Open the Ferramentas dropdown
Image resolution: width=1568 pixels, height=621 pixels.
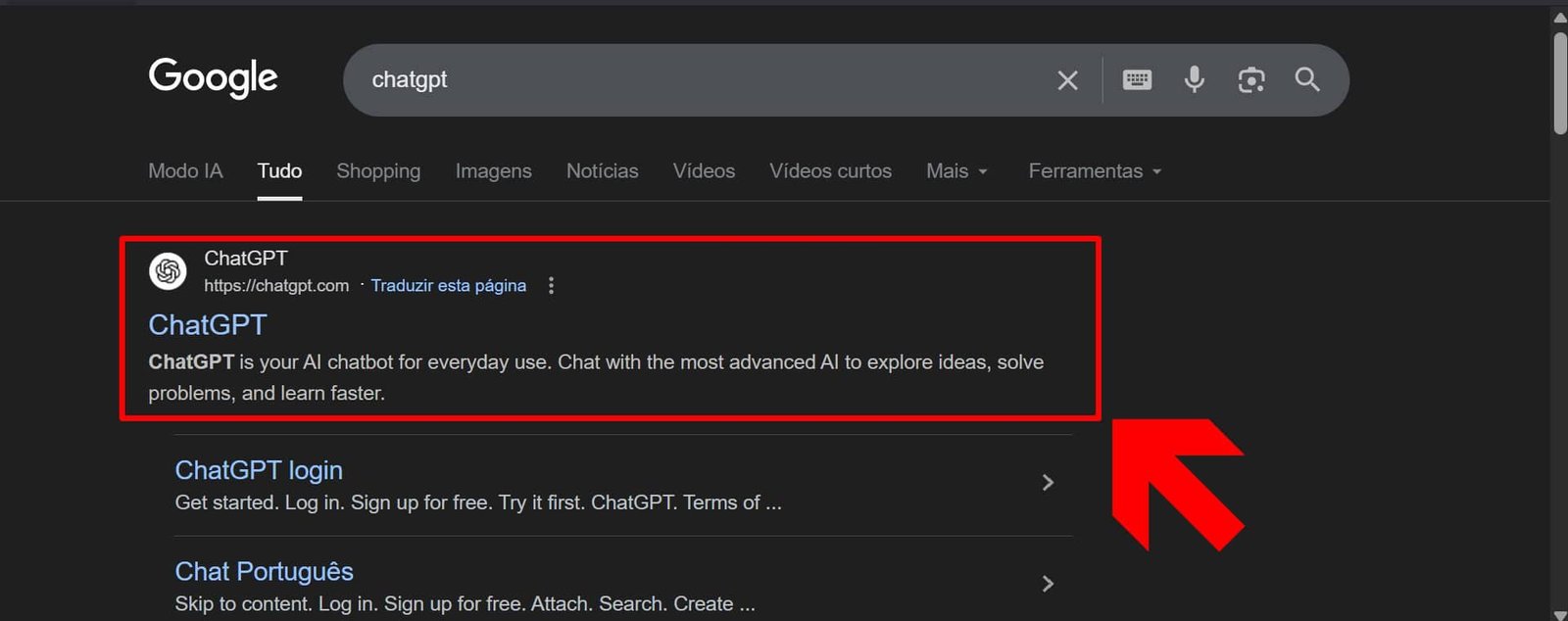click(x=1094, y=171)
